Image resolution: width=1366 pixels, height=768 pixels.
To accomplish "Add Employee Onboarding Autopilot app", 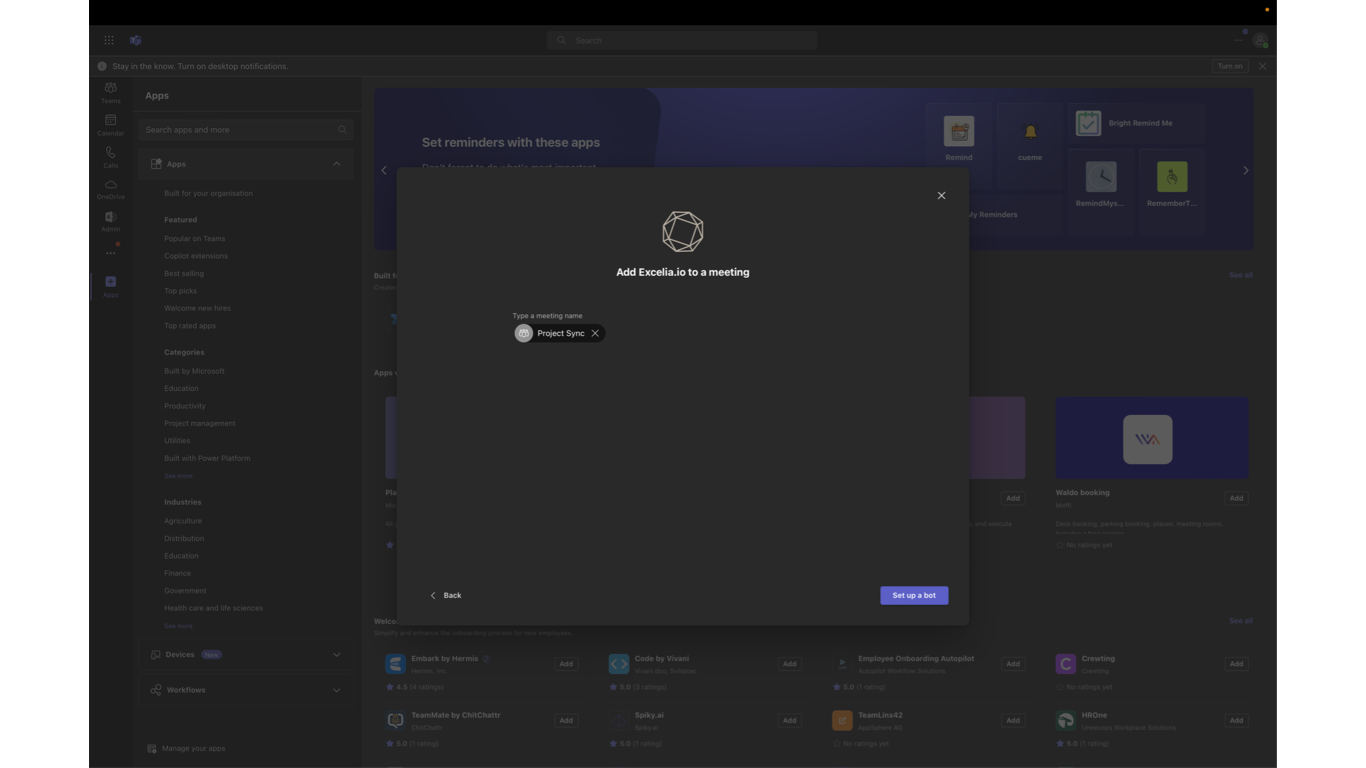I will (1013, 664).
